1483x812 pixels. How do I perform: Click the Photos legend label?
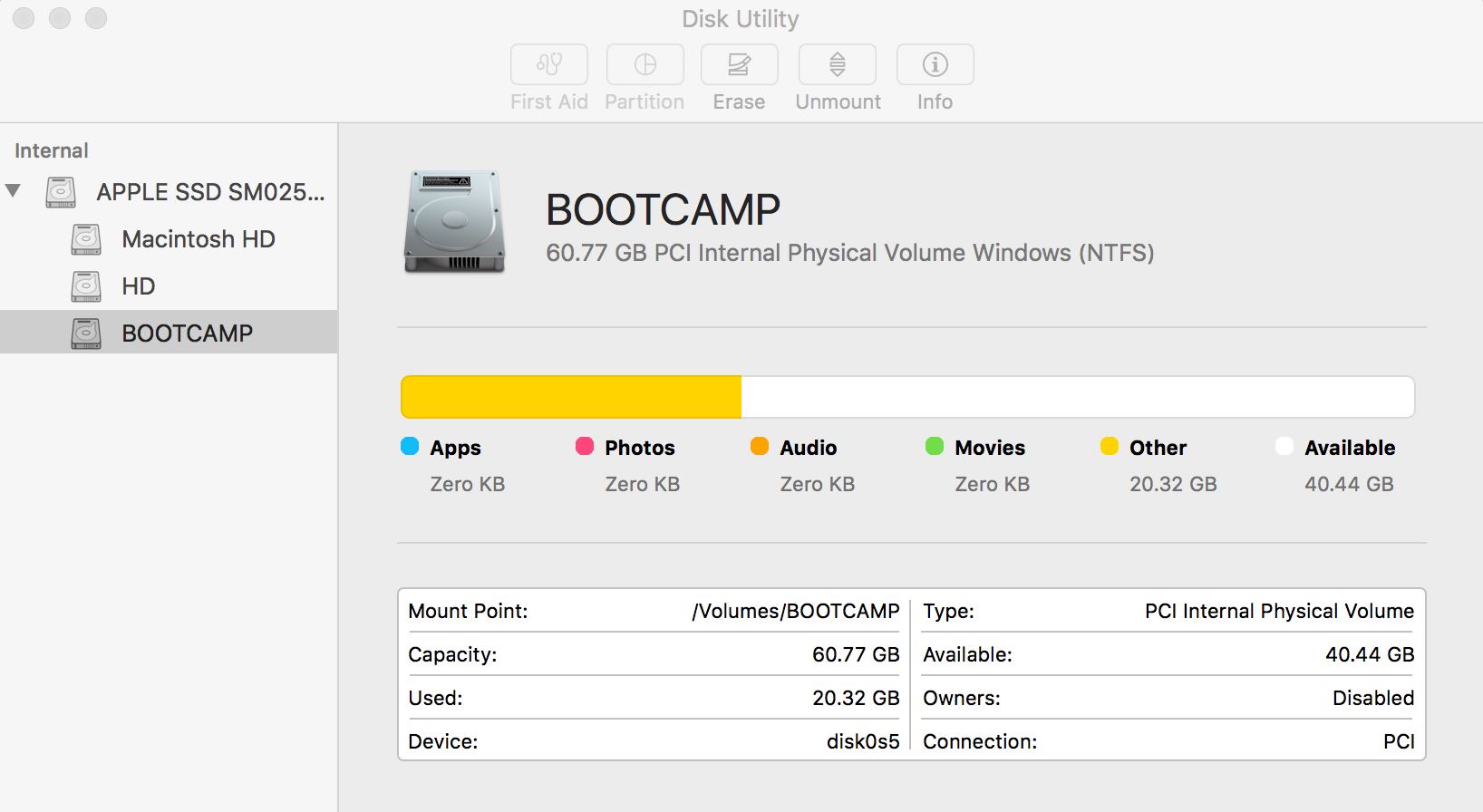[640, 448]
